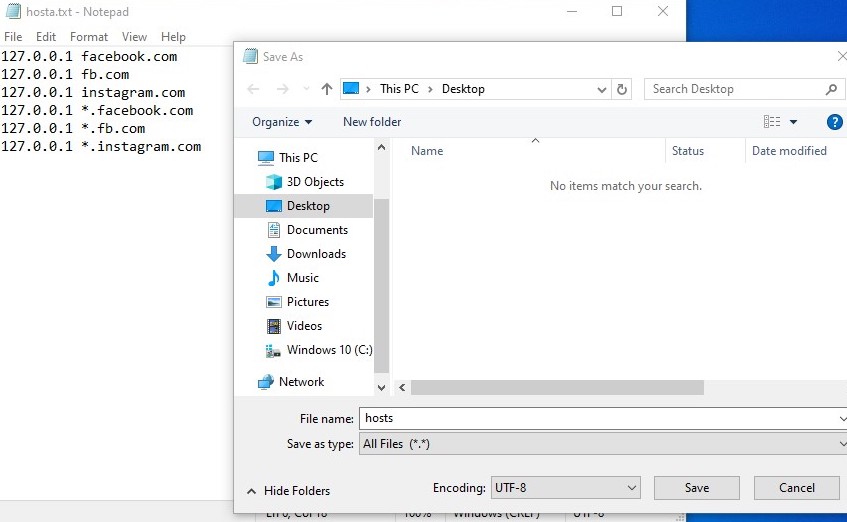This screenshot has width=847, height=522.
Task: Click This PC breadcrumb in address bar
Action: point(399,89)
